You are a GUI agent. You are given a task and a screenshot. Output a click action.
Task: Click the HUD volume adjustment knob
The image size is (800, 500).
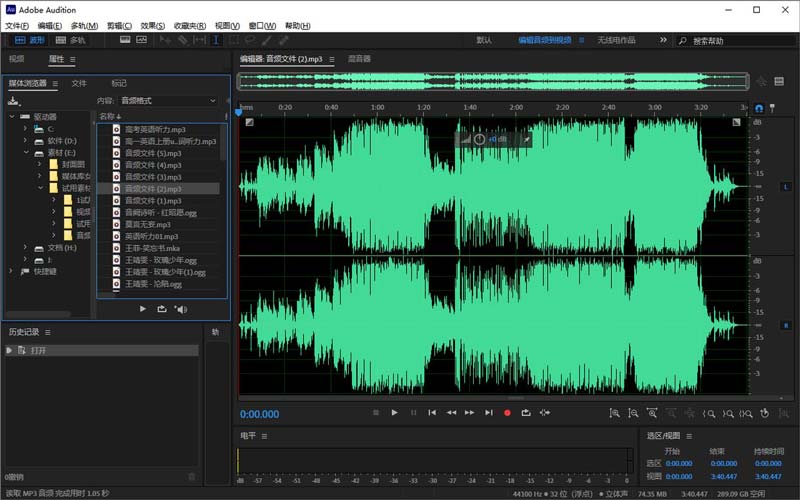479,139
